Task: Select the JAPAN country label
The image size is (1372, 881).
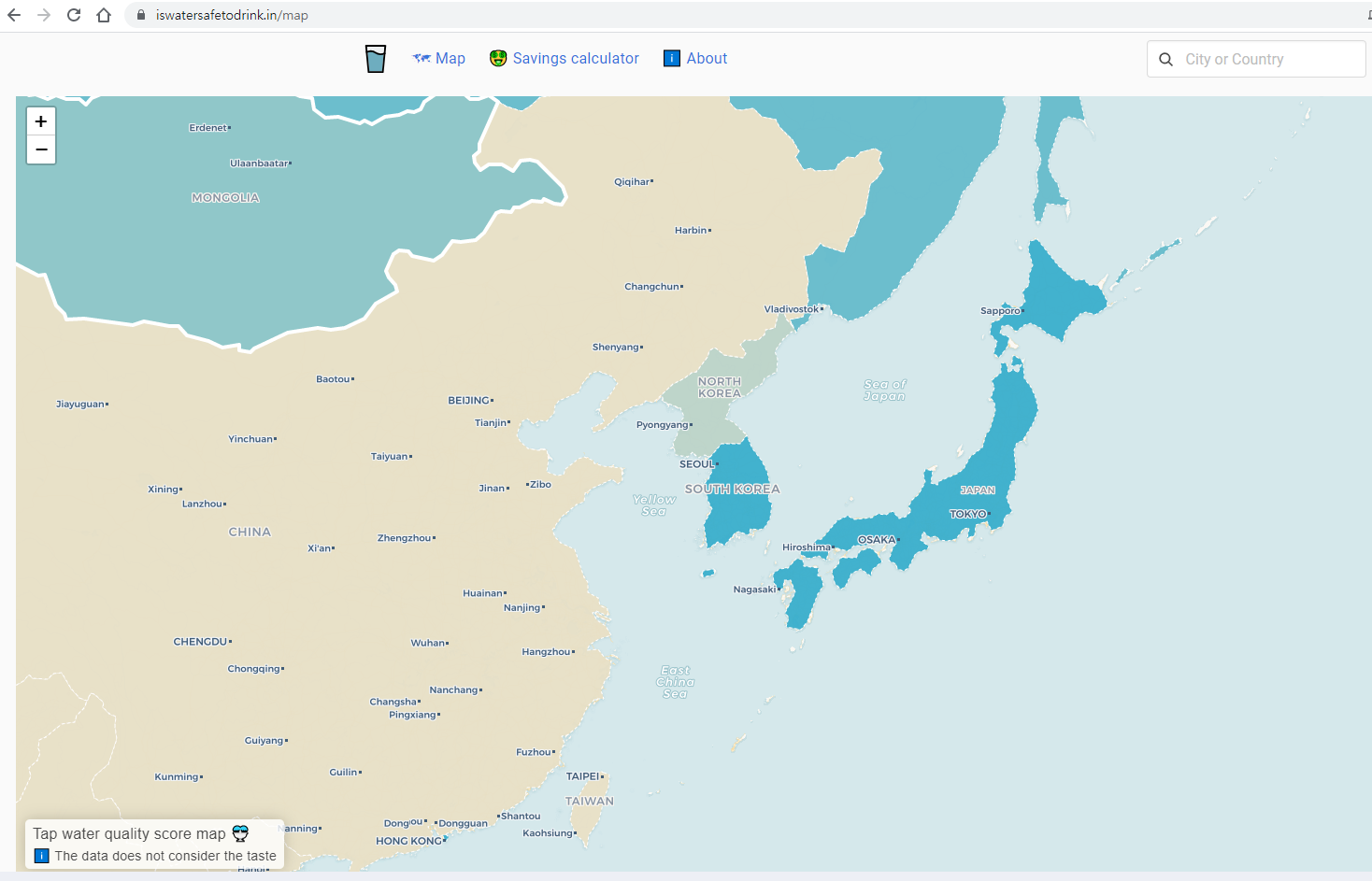Action: point(978,490)
